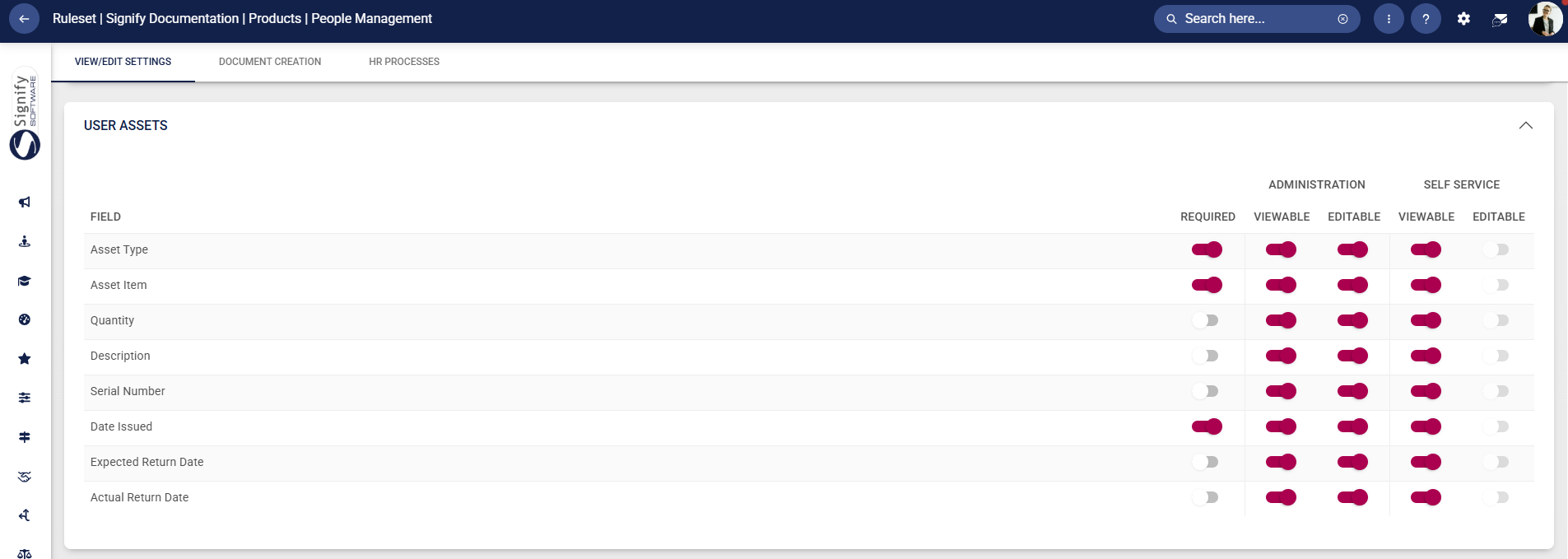Click the back arrow button
1568x559 pixels.
coord(24,19)
